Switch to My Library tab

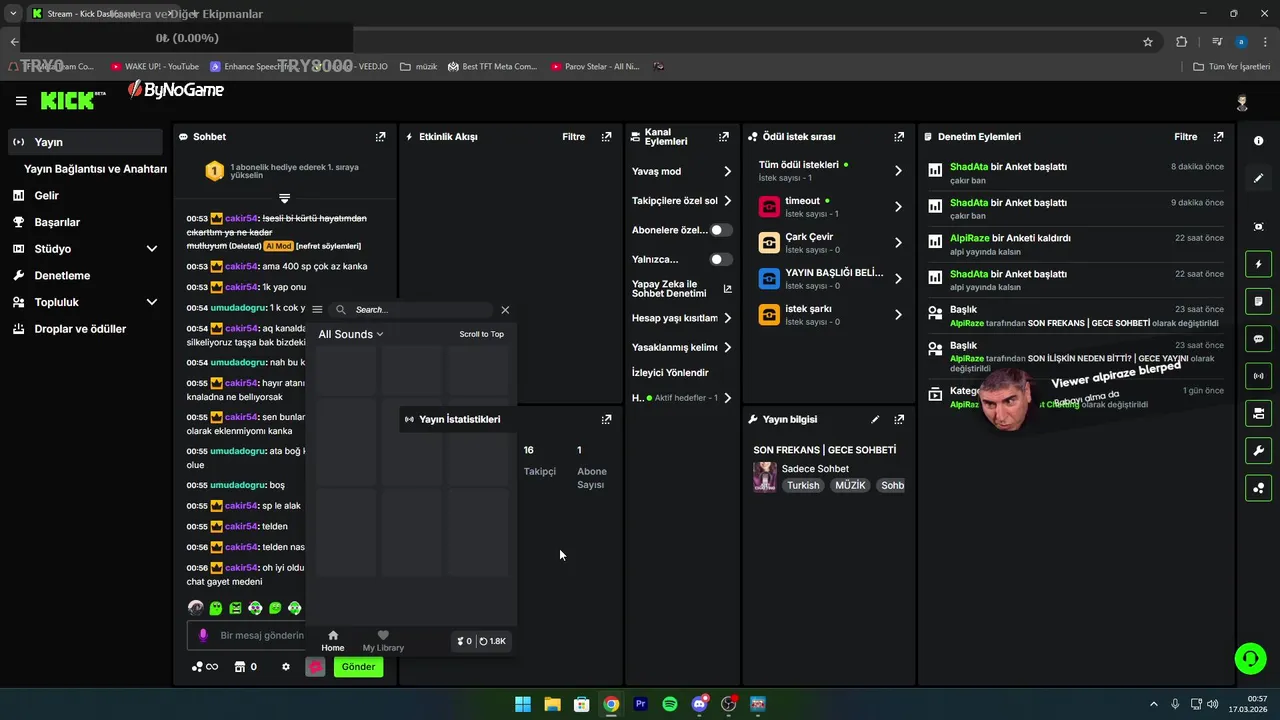pyautogui.click(x=383, y=641)
